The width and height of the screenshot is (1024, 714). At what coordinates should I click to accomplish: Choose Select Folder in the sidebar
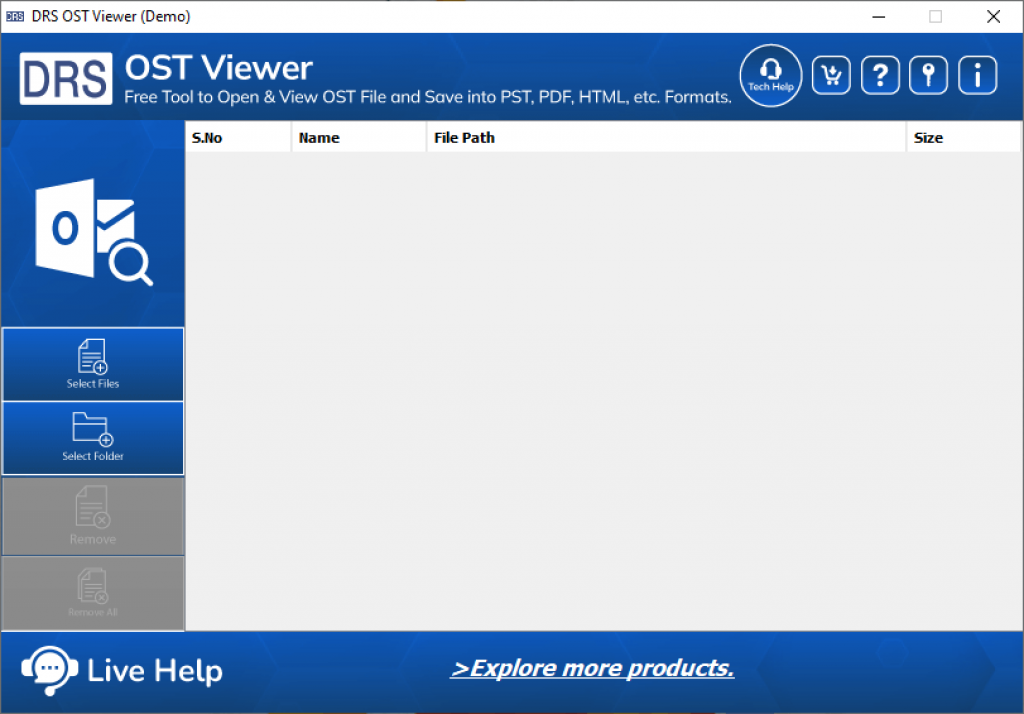(x=92, y=437)
